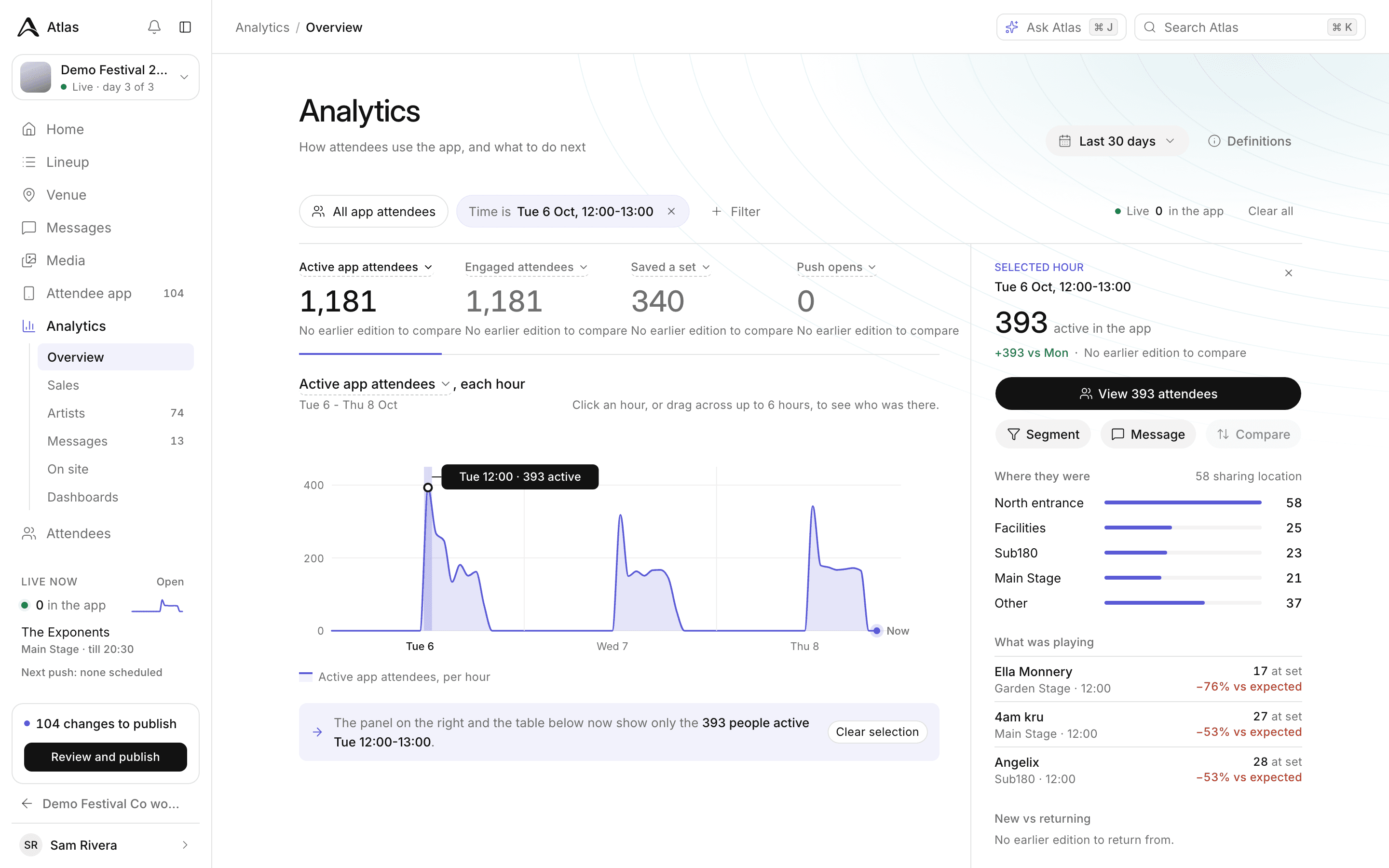The width and height of the screenshot is (1389, 868).
Task: Expand the Engaged attendees metric dropdown
Action: coord(526,267)
